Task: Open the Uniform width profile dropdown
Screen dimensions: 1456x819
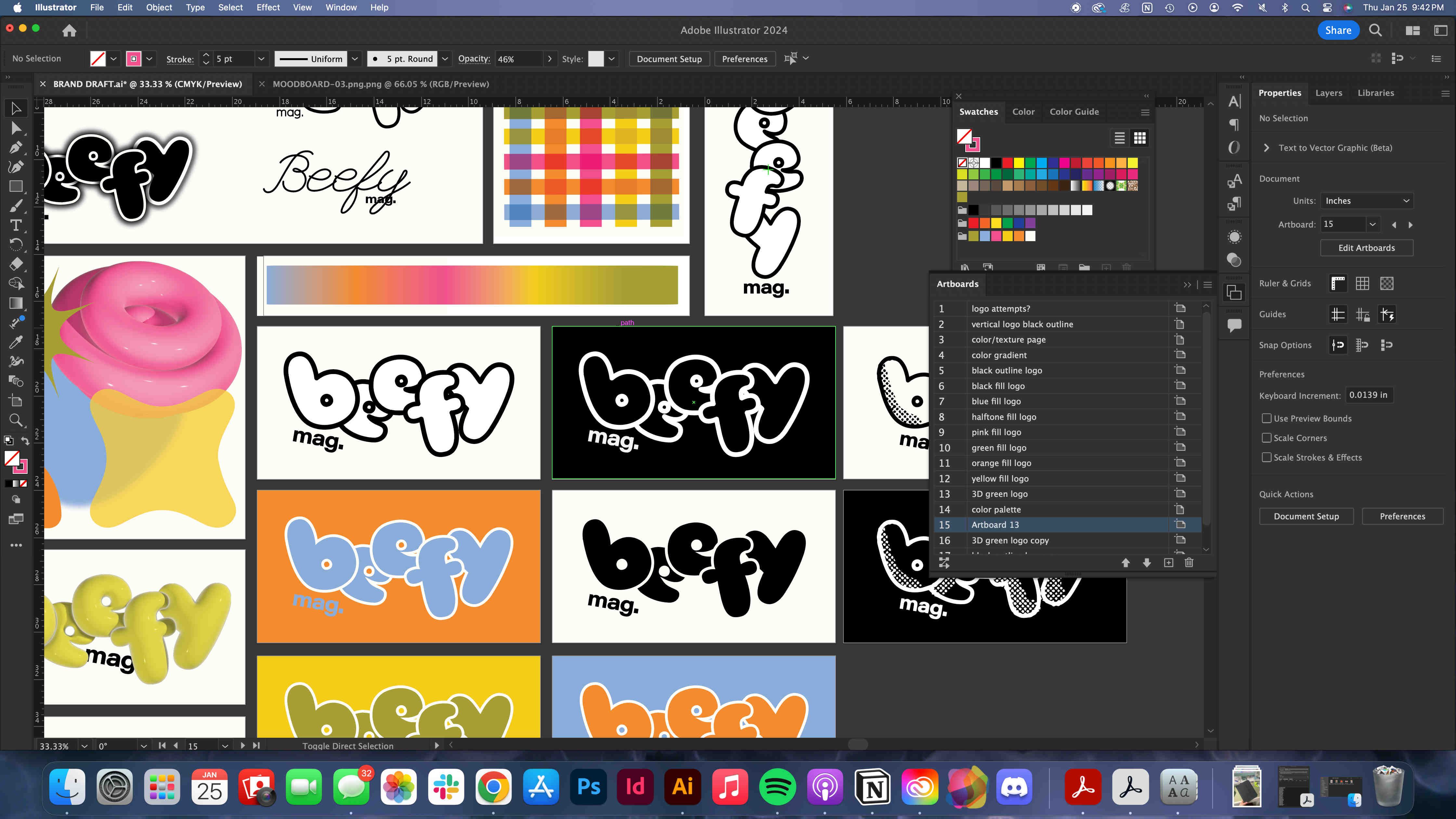Action: point(355,59)
